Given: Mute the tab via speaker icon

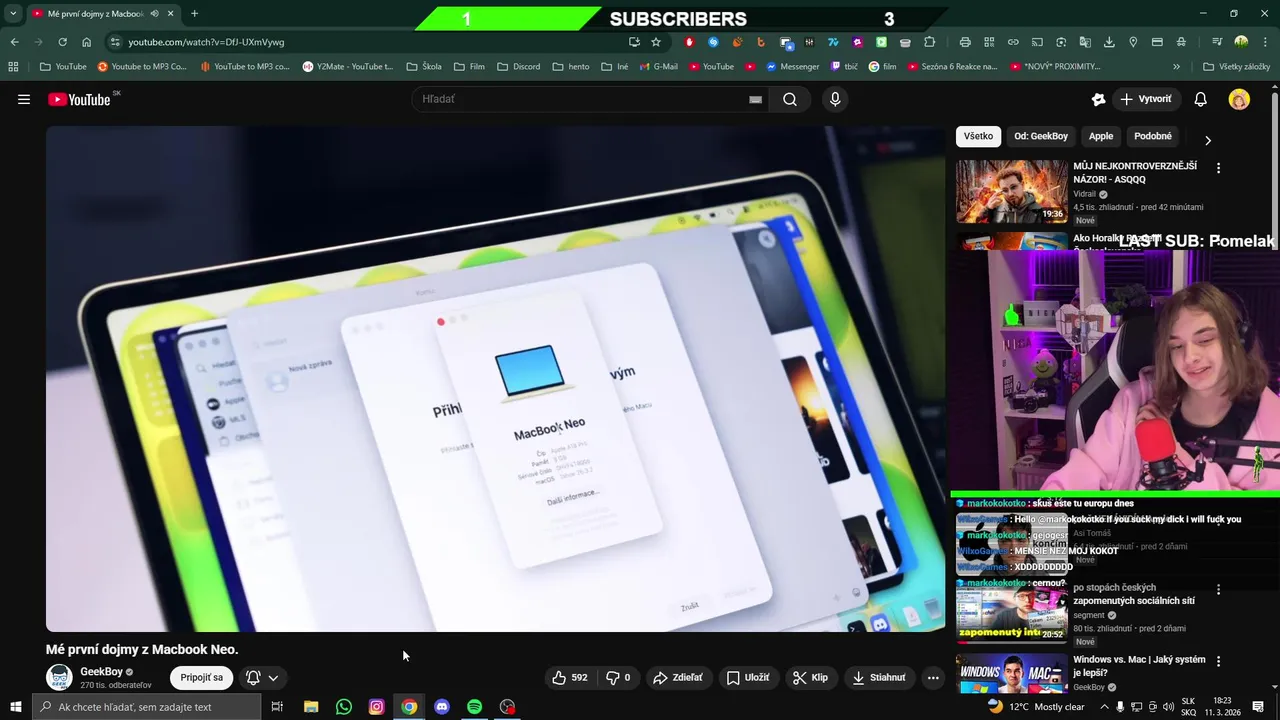Looking at the screenshot, I should click(154, 14).
